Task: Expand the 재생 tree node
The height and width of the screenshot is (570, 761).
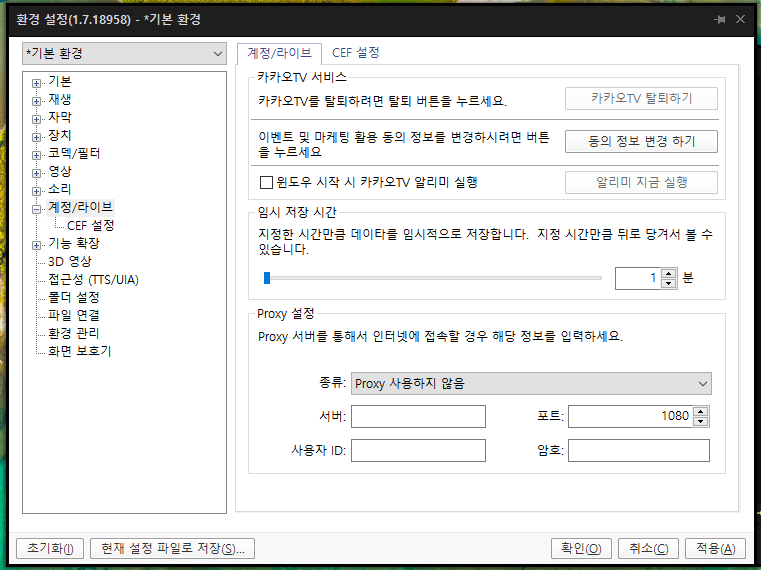Action: (x=36, y=101)
